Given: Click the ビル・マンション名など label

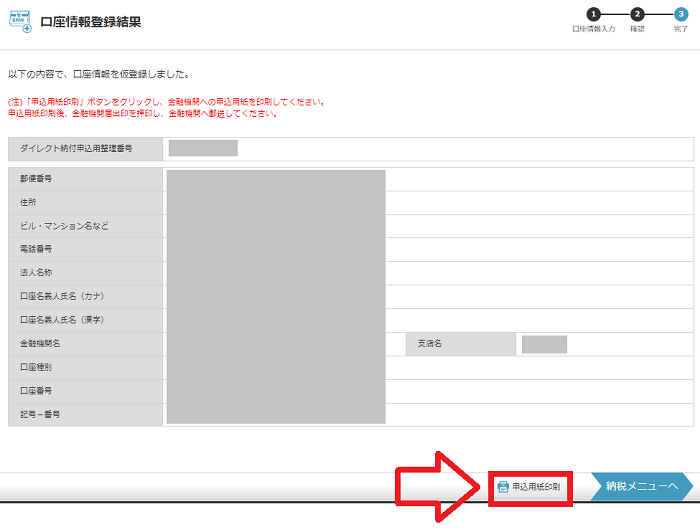Looking at the screenshot, I should coord(64,226).
